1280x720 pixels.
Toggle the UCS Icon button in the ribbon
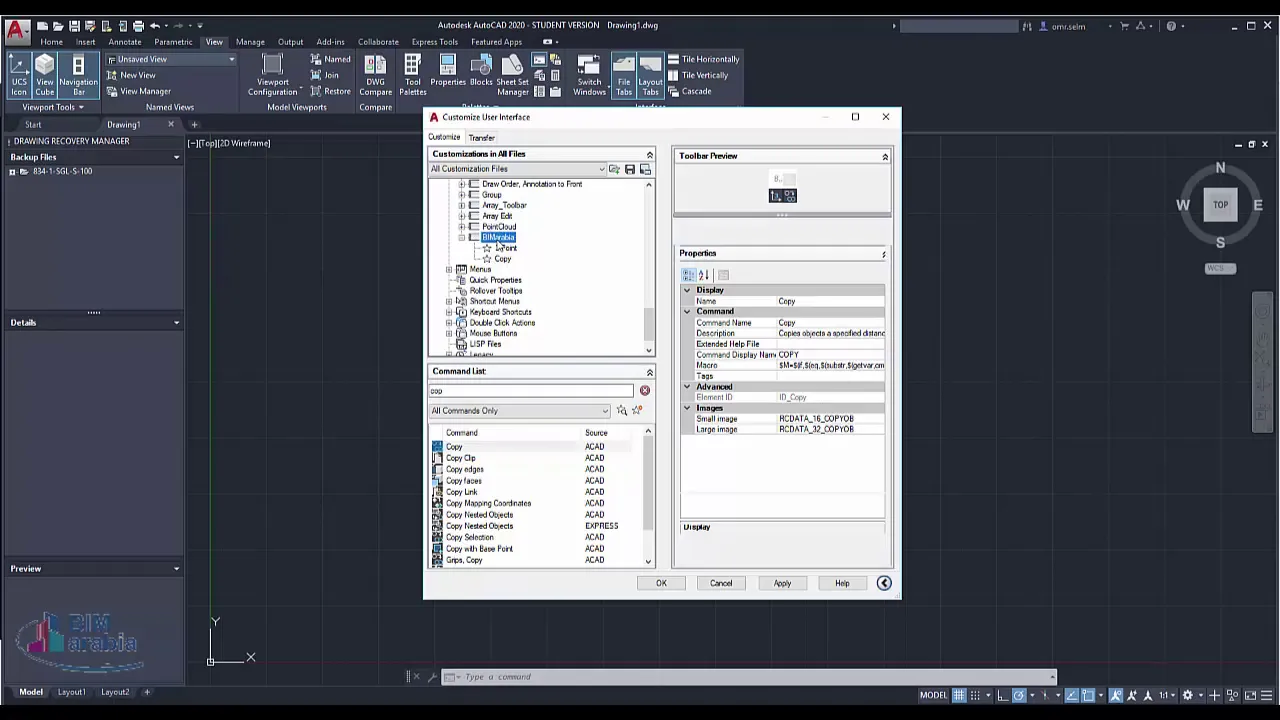[x=19, y=76]
